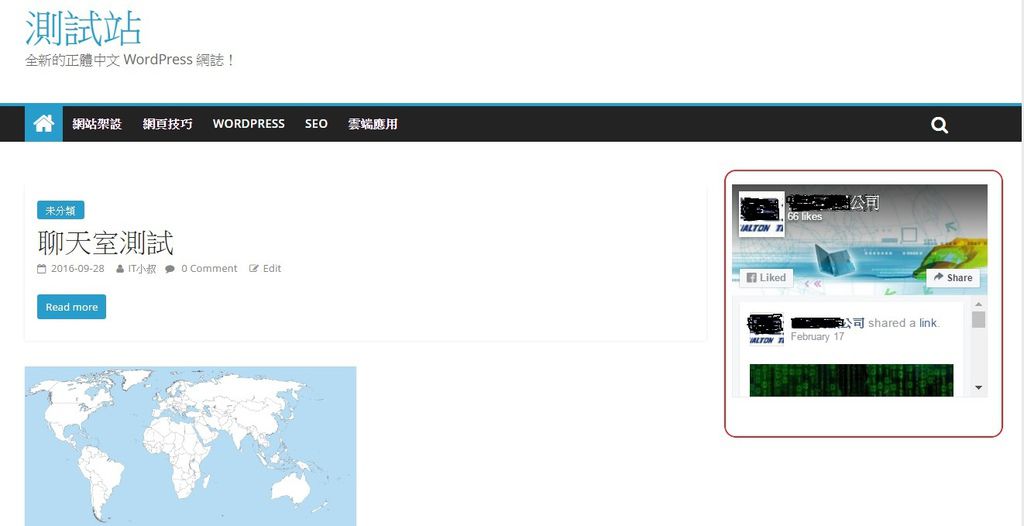Viewport: 1024px width, 526px height.
Task: Click the 2016-09-28 post date
Action: coord(78,269)
